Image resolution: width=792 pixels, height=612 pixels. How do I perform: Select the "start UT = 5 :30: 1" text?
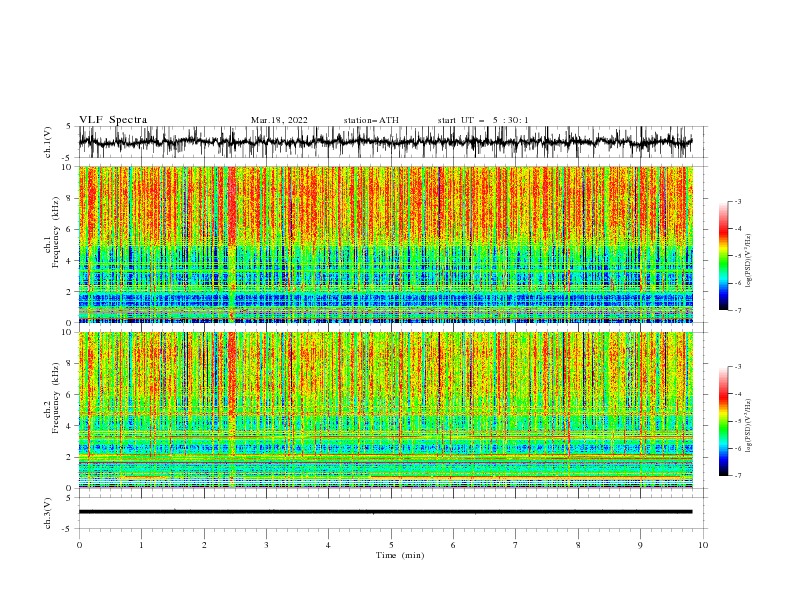[483, 120]
